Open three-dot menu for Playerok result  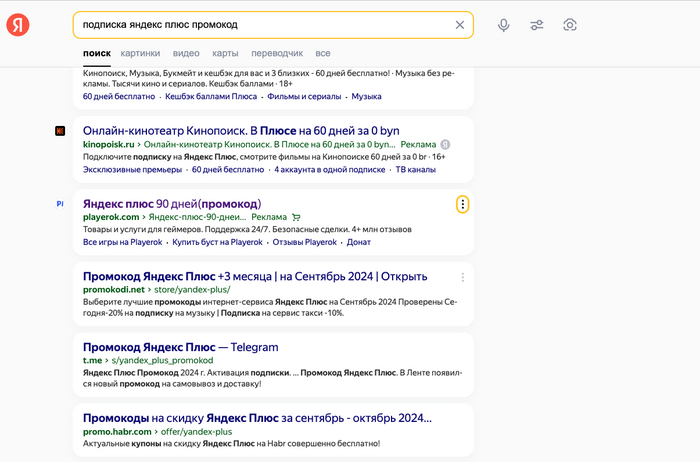click(462, 204)
